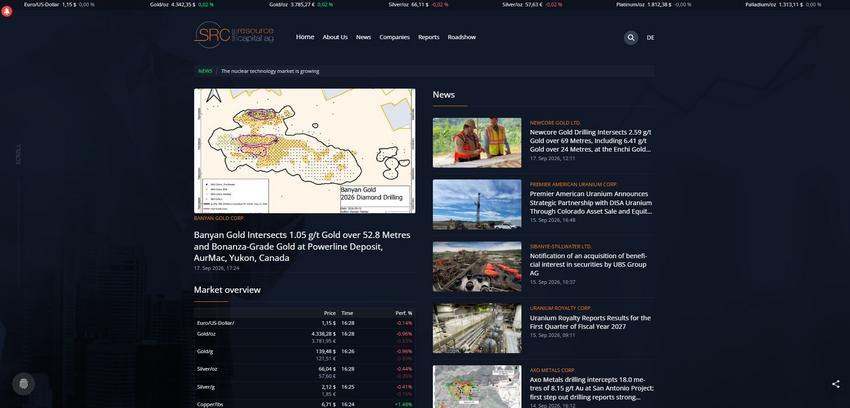This screenshot has width=850, height=408.
Task: Open Uranium Royalty First Quarter results headline
Action: (590, 322)
